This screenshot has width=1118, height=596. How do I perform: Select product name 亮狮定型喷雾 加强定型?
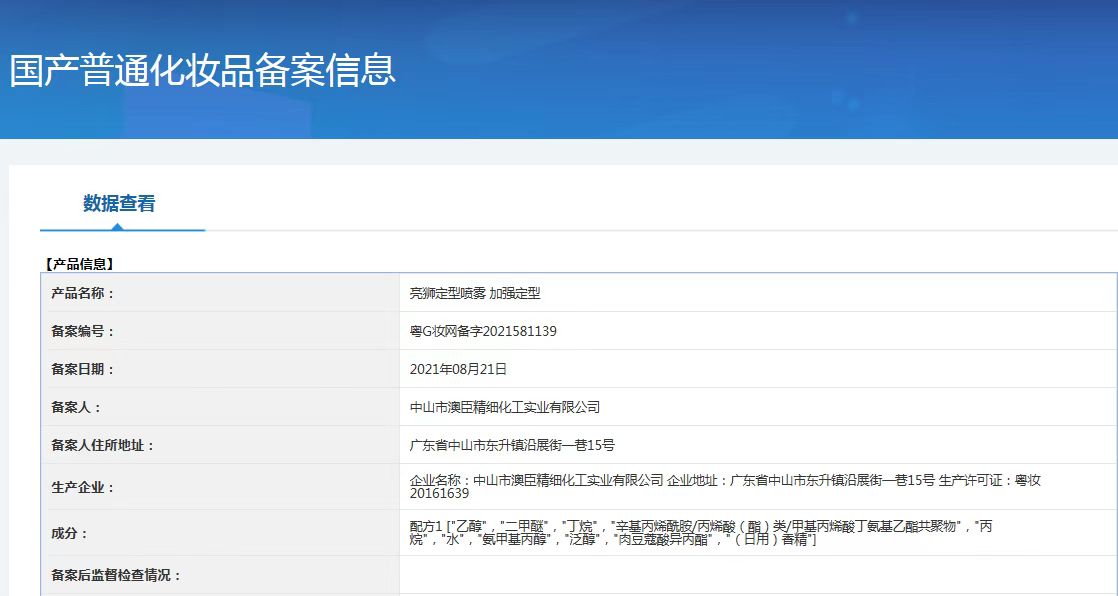click(475, 293)
